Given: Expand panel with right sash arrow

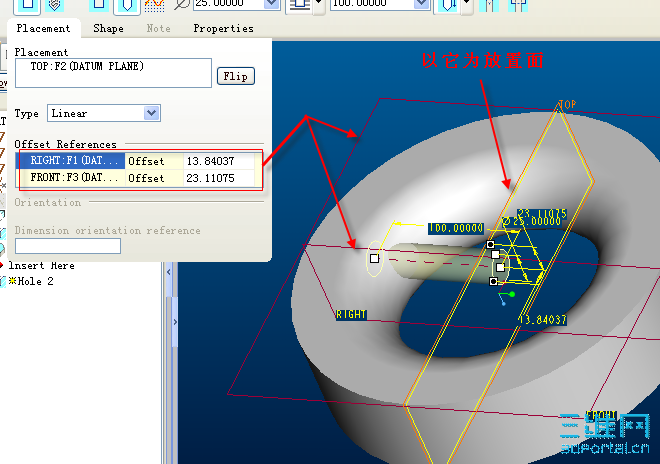Looking at the screenshot, I should (x=175, y=322).
